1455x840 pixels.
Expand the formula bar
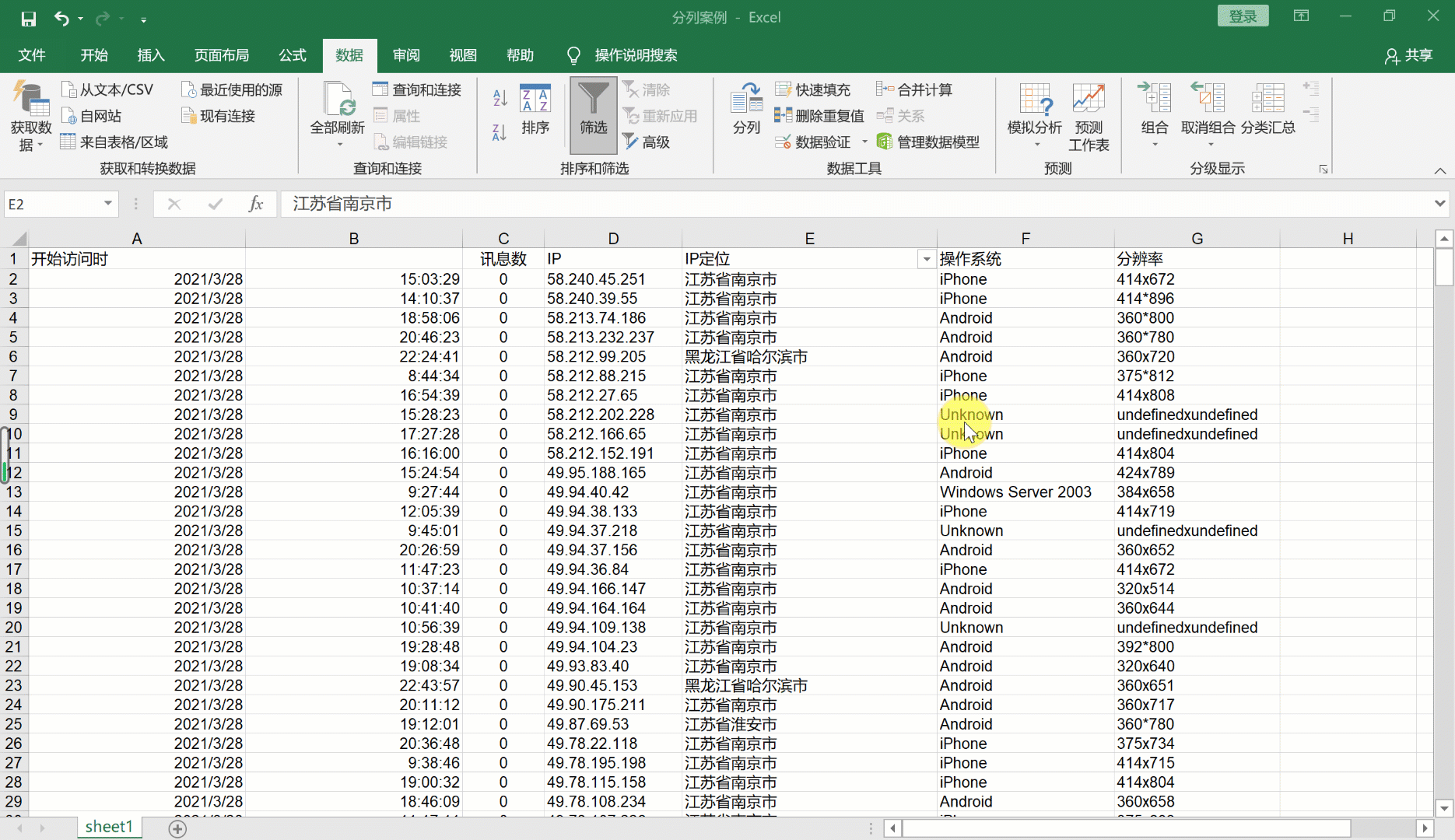1439,204
